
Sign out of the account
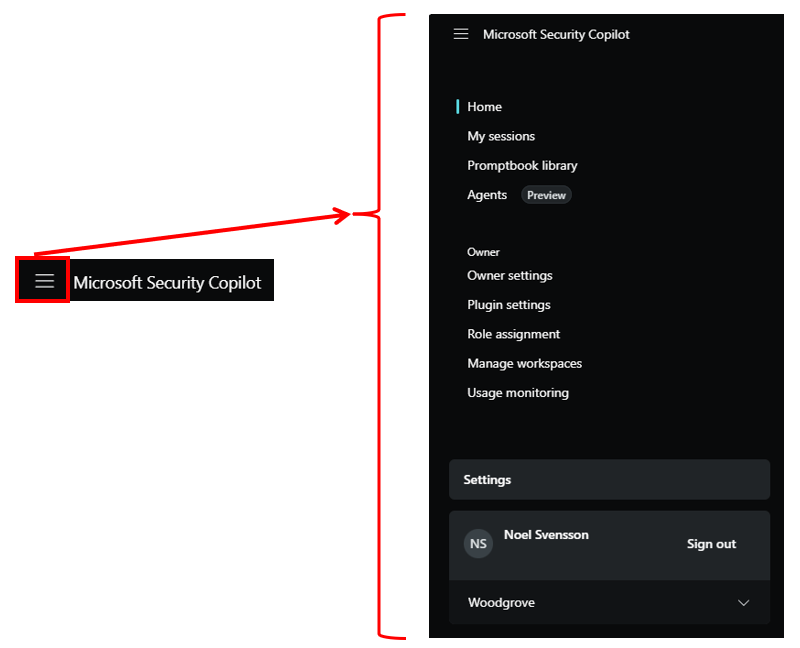[711, 544]
